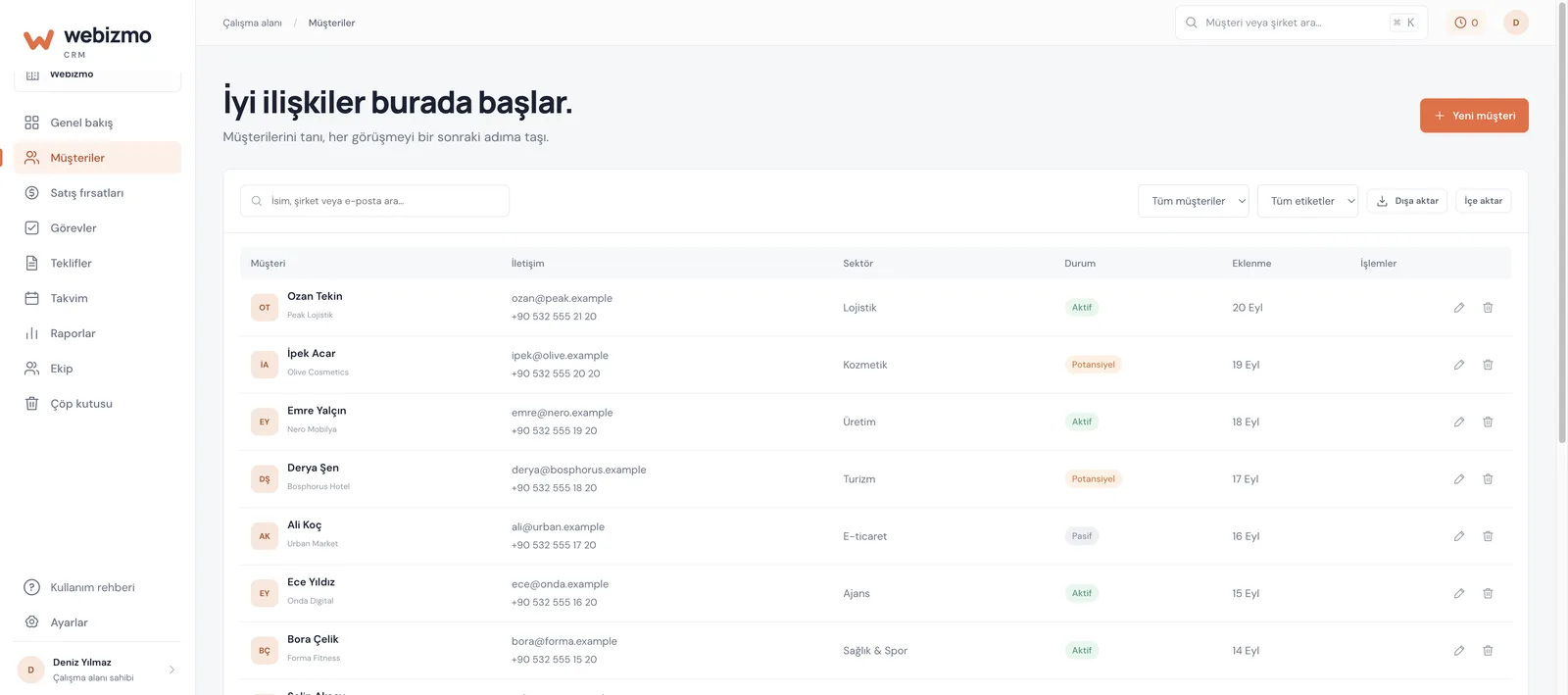Click the edit pencil for Bora Çelik
The width and height of the screenshot is (1568, 695).
1459,651
